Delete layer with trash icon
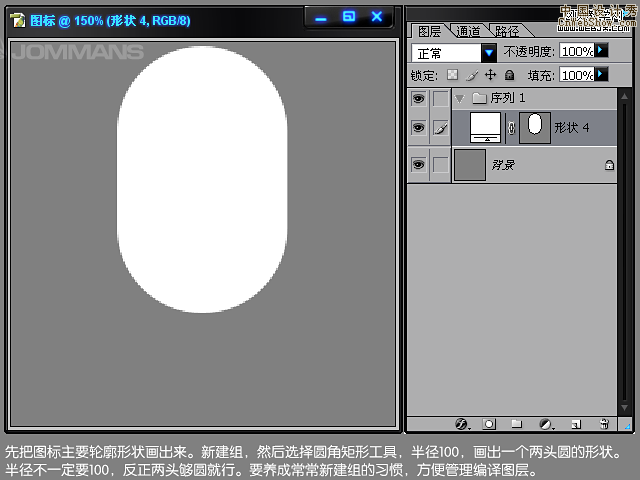The image size is (640, 480). tap(604, 424)
